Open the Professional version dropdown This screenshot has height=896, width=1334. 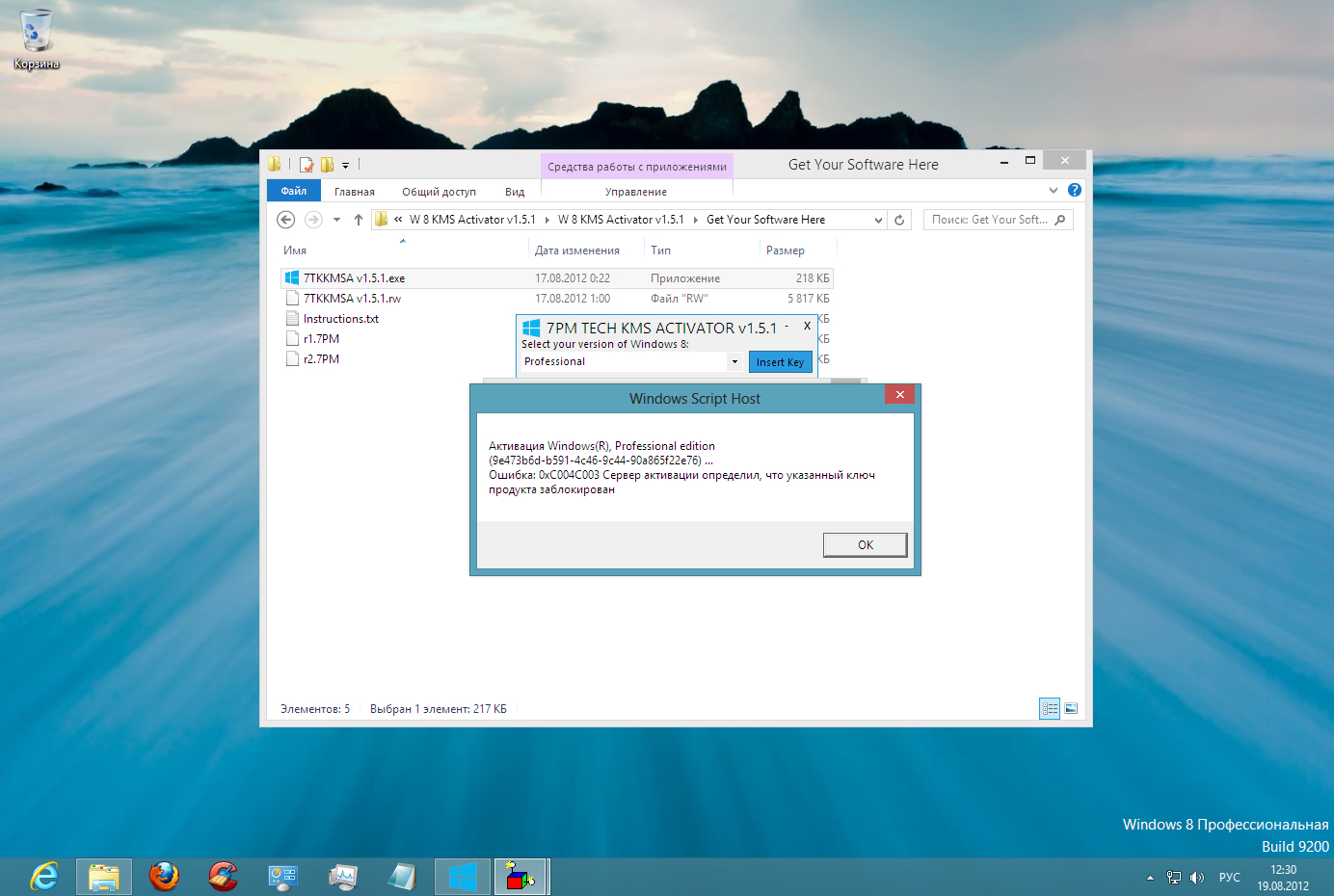tap(734, 361)
